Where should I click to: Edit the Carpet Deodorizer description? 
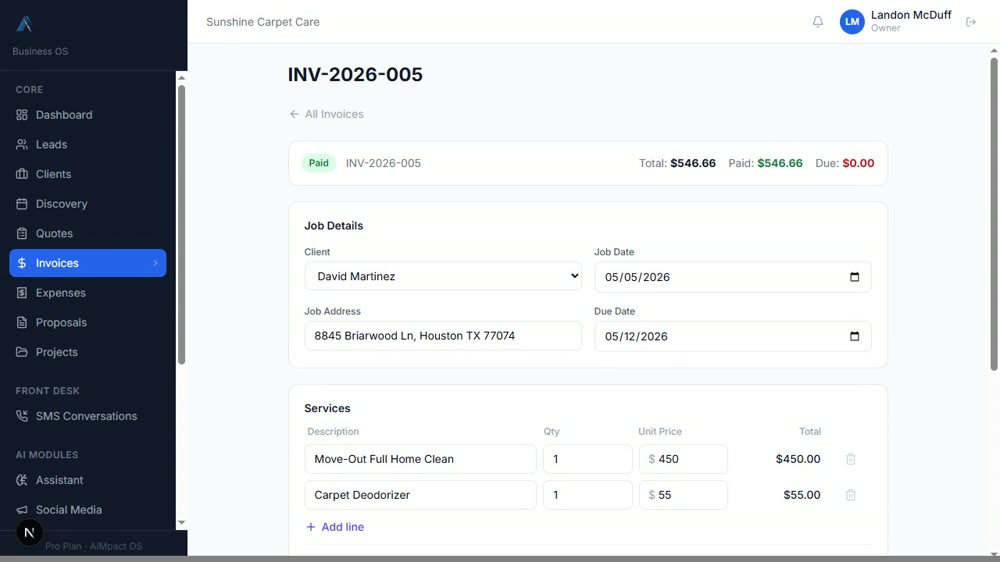tap(420, 495)
